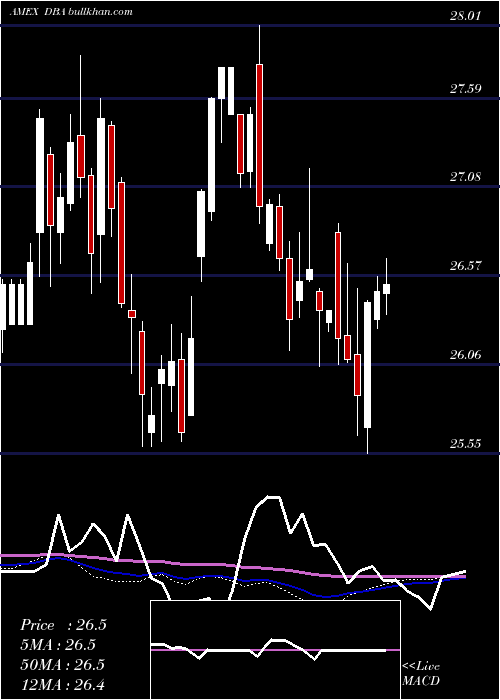Click the 28.01 price axis label

pyautogui.click(x=465, y=17)
